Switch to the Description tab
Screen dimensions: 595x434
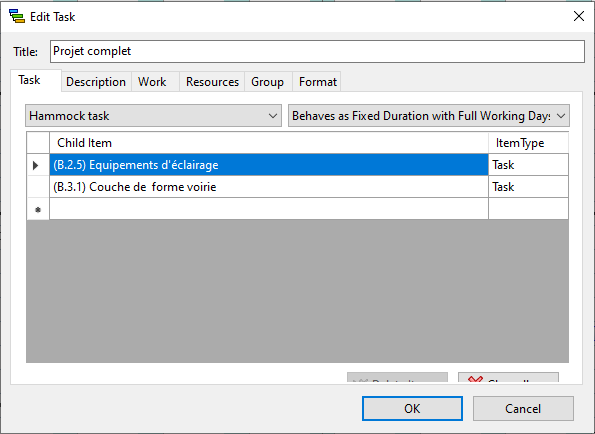(x=96, y=82)
